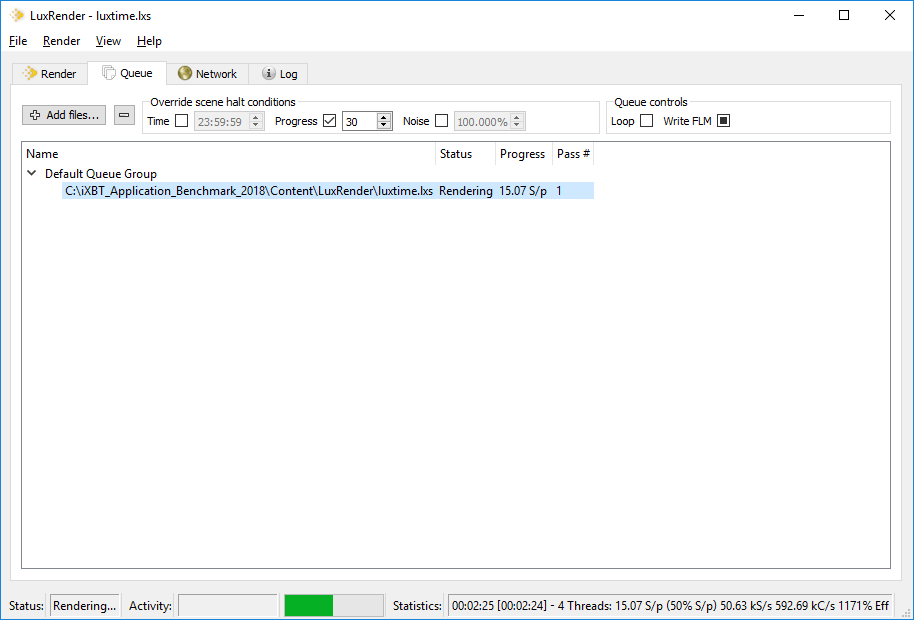
Task: Click the green render progress bar
Action: click(333, 605)
